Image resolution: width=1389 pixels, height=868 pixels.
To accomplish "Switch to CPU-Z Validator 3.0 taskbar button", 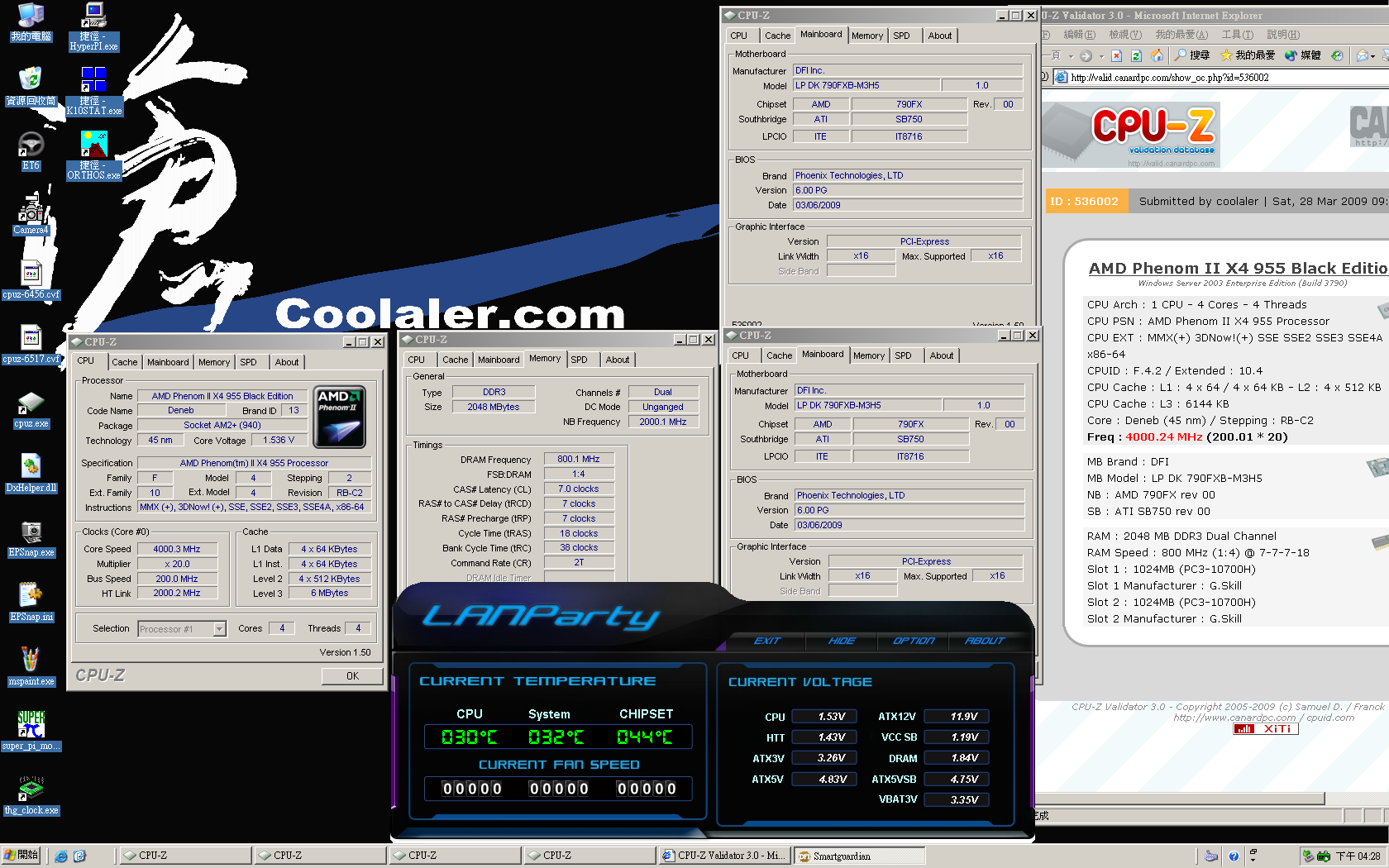I will click(x=724, y=856).
